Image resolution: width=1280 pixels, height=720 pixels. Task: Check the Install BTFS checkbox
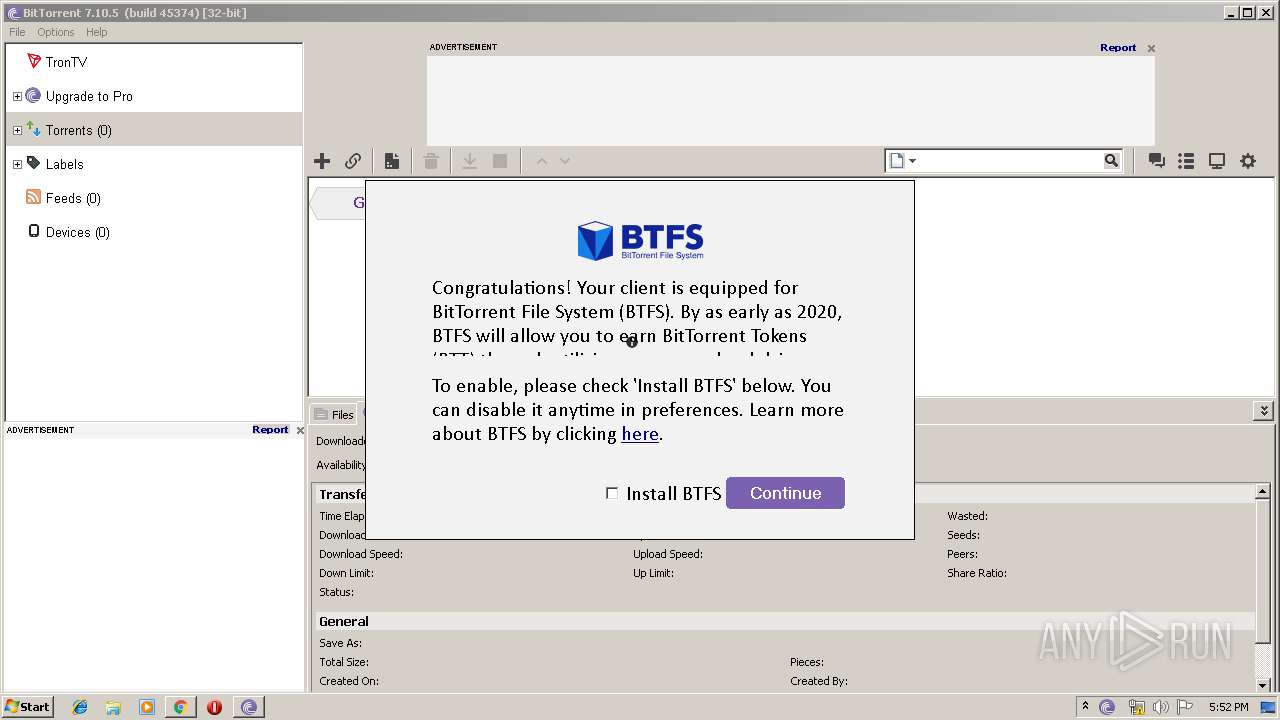612,493
